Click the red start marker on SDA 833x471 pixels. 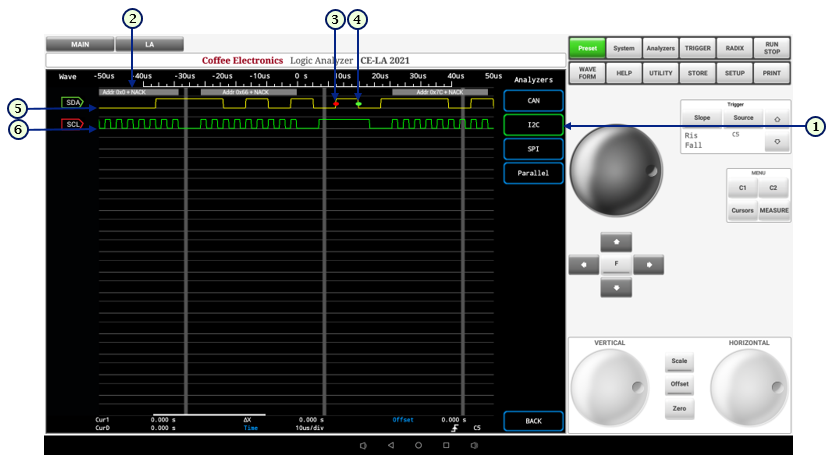pyautogui.click(x=336, y=104)
